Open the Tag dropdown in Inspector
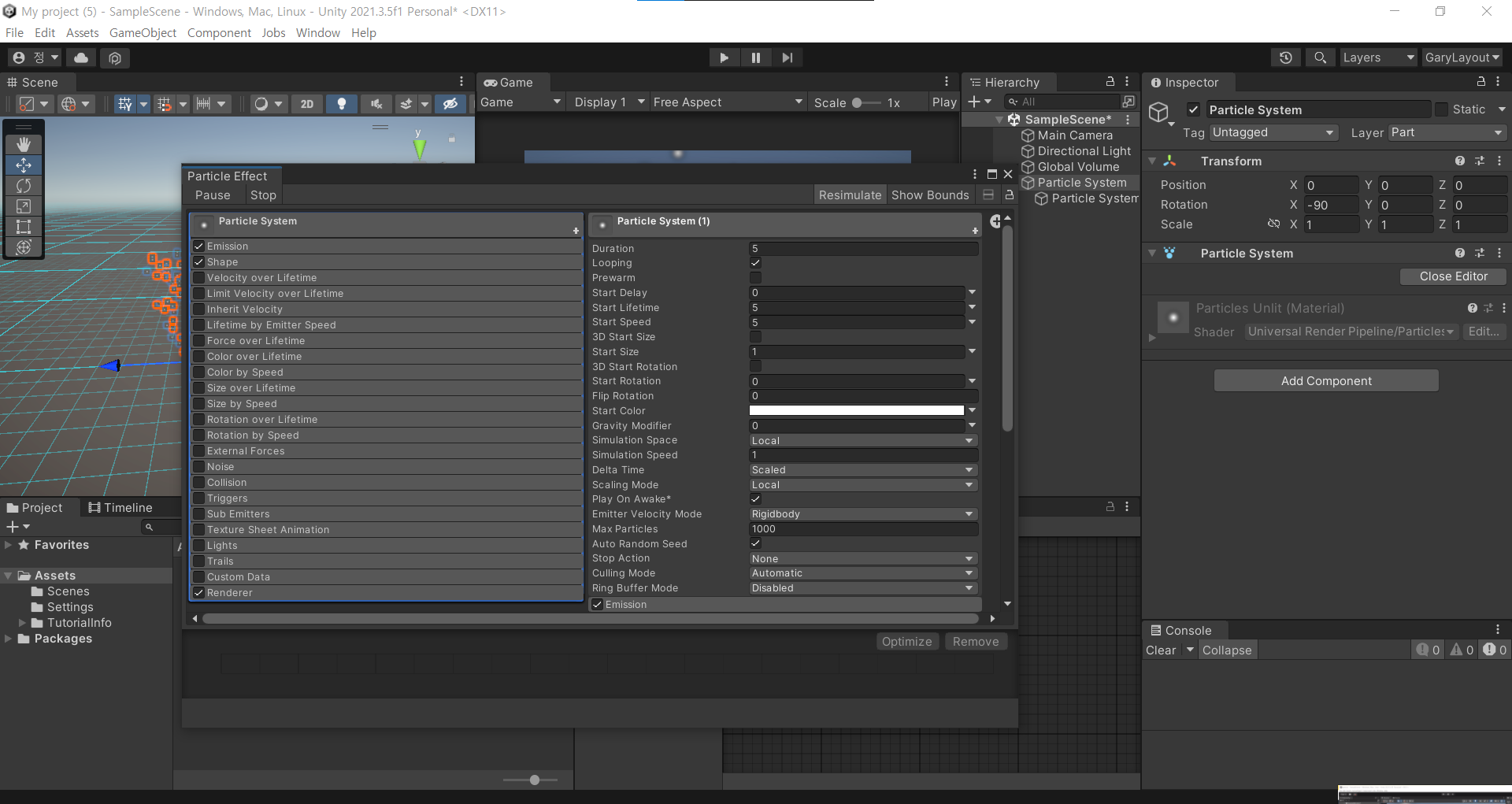This screenshot has height=804, width=1512. 1273,132
